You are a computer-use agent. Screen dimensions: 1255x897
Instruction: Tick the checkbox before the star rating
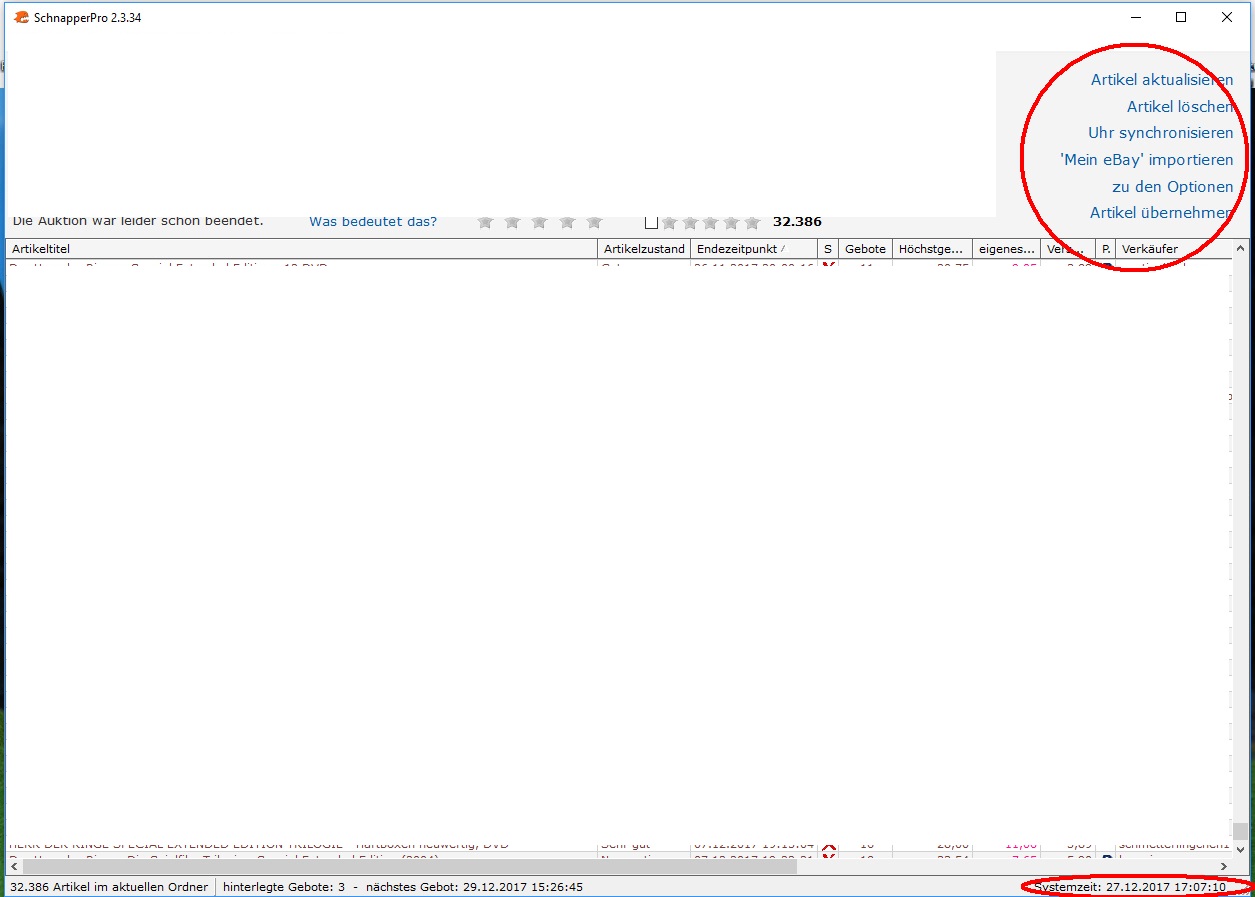pos(651,222)
